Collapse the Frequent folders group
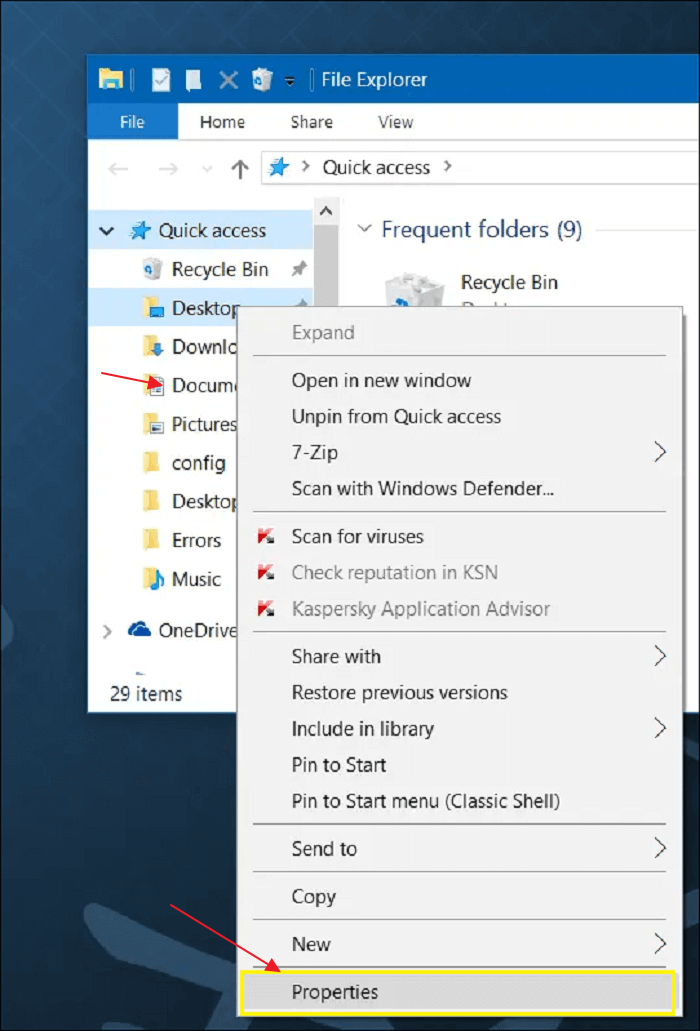The image size is (700, 1031). (x=364, y=230)
